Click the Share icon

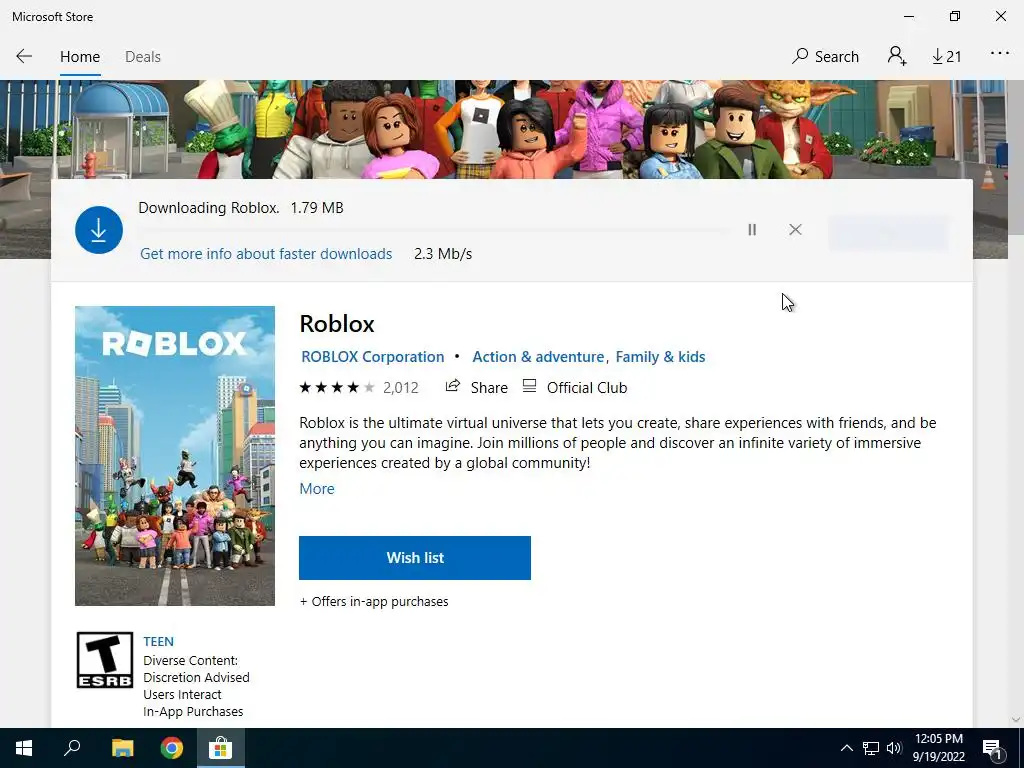pyautogui.click(x=453, y=386)
